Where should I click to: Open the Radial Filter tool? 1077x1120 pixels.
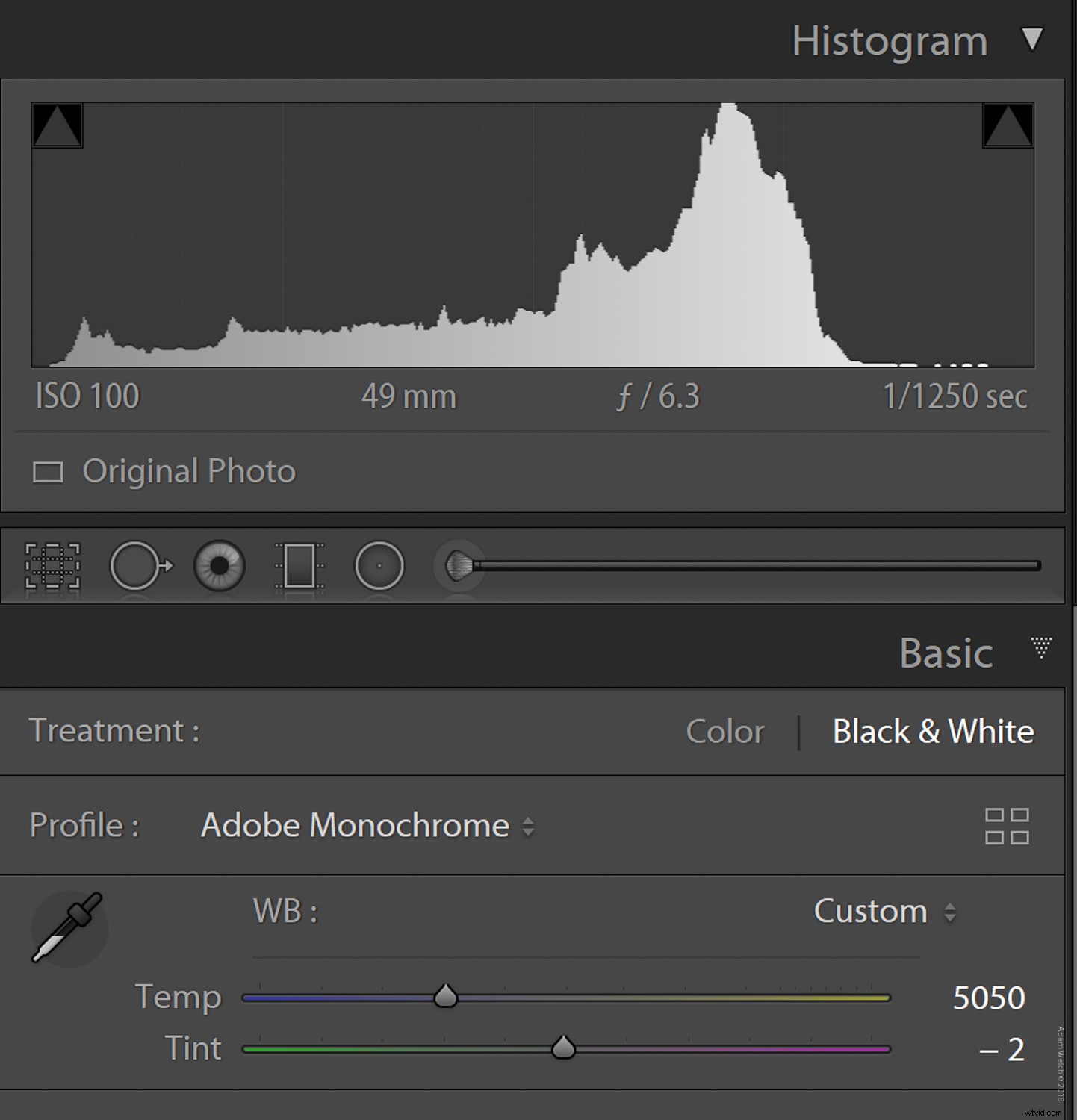[379, 567]
